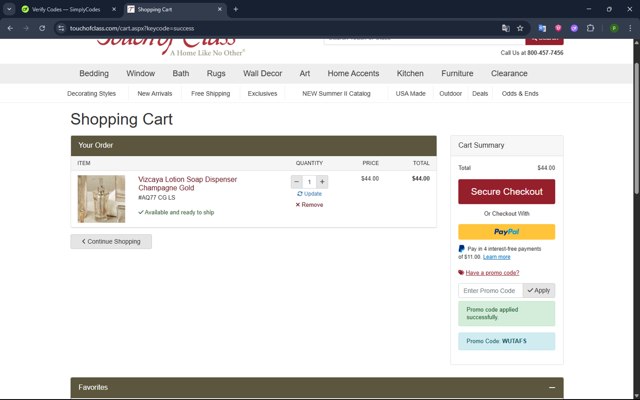Click Continue Shopping button
The height and width of the screenshot is (400, 640).
coord(111,241)
